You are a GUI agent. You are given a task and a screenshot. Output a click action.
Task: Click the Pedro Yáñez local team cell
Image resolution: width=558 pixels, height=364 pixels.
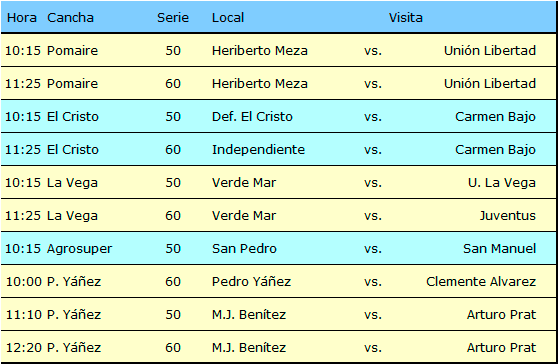point(252,282)
